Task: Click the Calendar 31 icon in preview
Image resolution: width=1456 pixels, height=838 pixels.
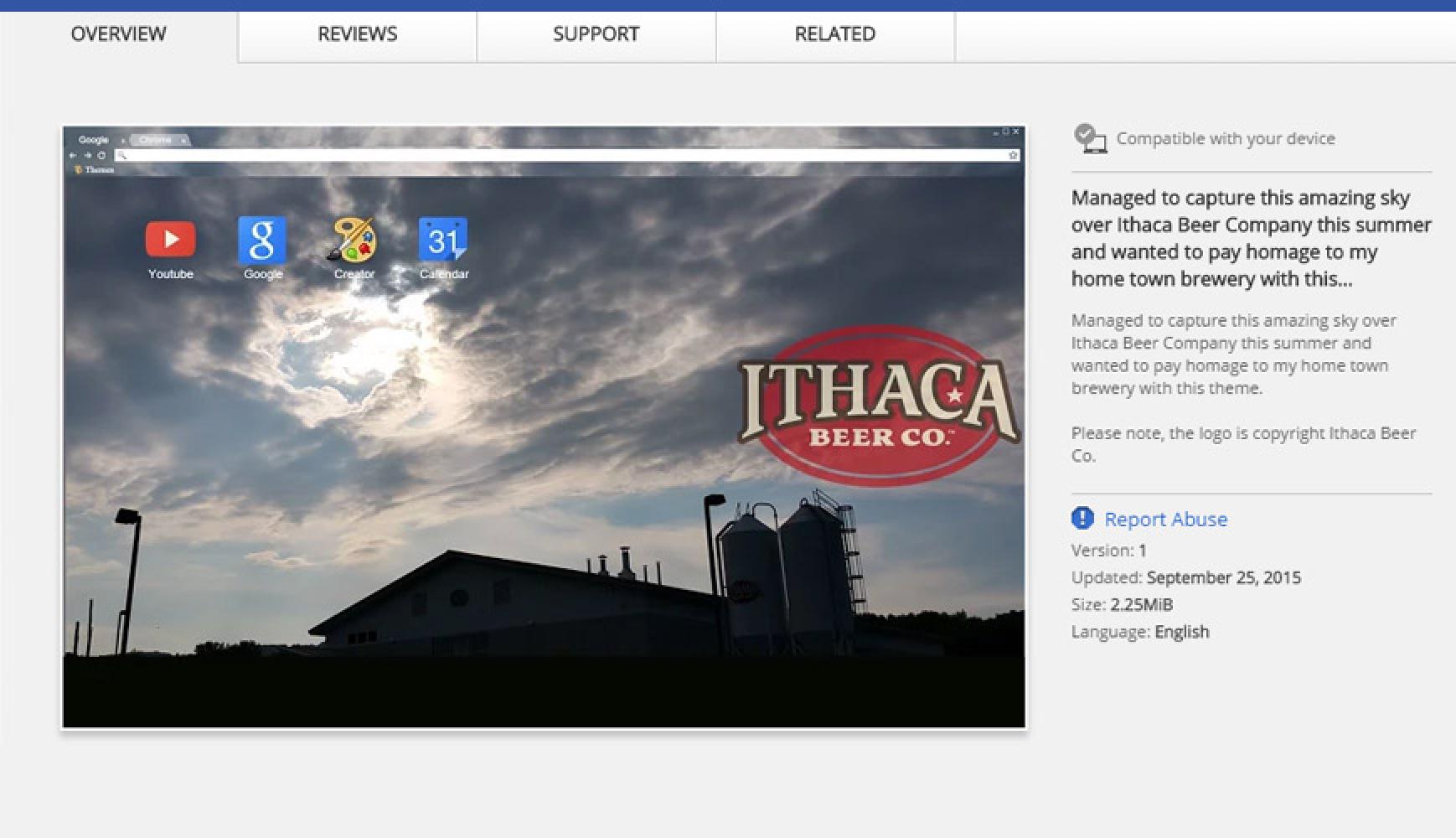Action: pyautogui.click(x=443, y=240)
